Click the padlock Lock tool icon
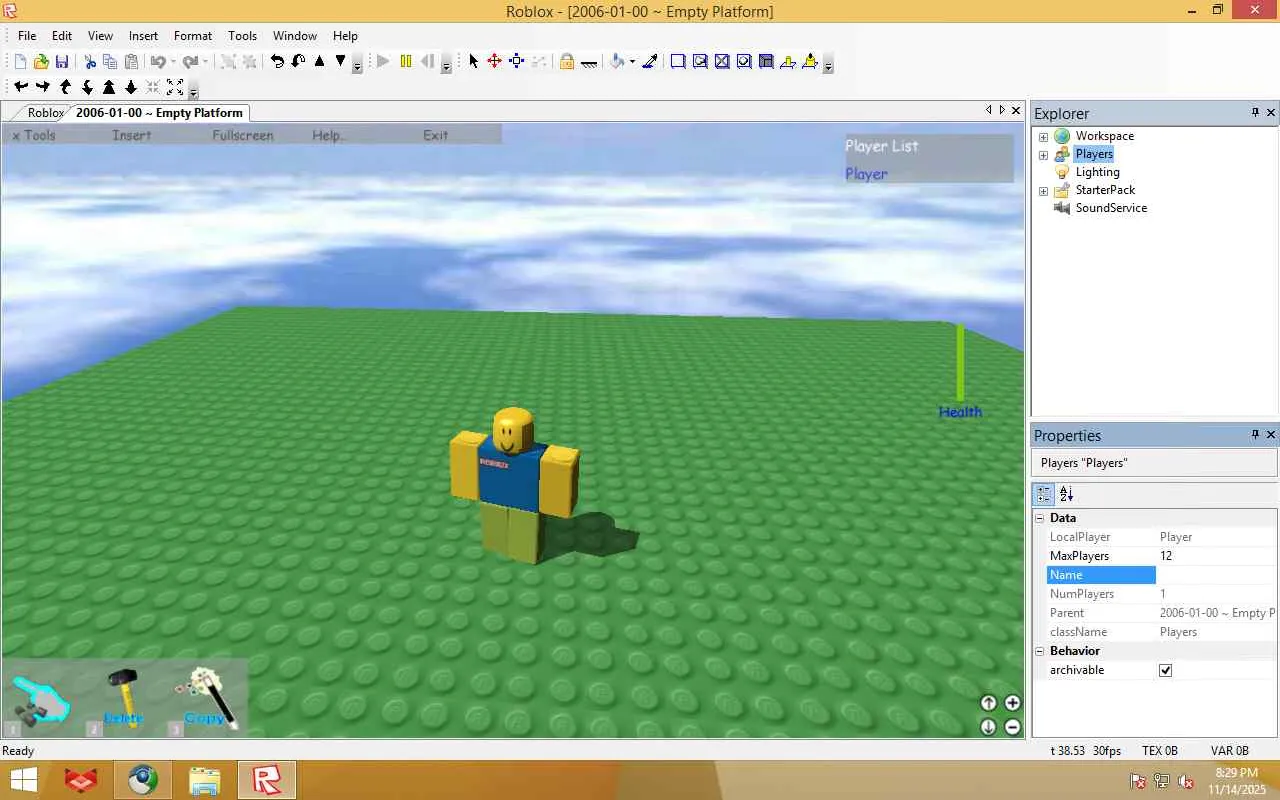Viewport: 1280px width, 800px height. 567,61
